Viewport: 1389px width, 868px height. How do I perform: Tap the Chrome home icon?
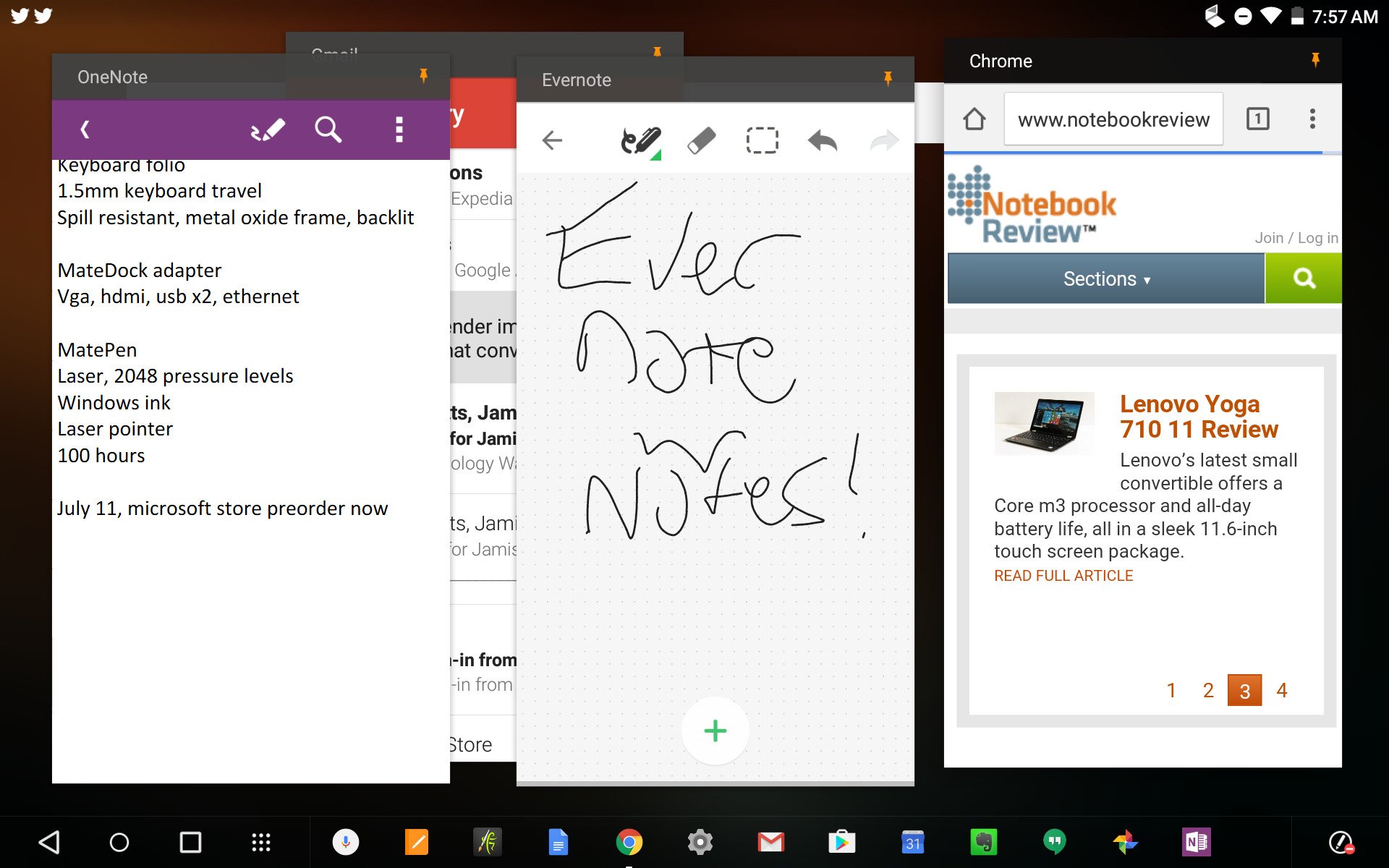pos(974,119)
